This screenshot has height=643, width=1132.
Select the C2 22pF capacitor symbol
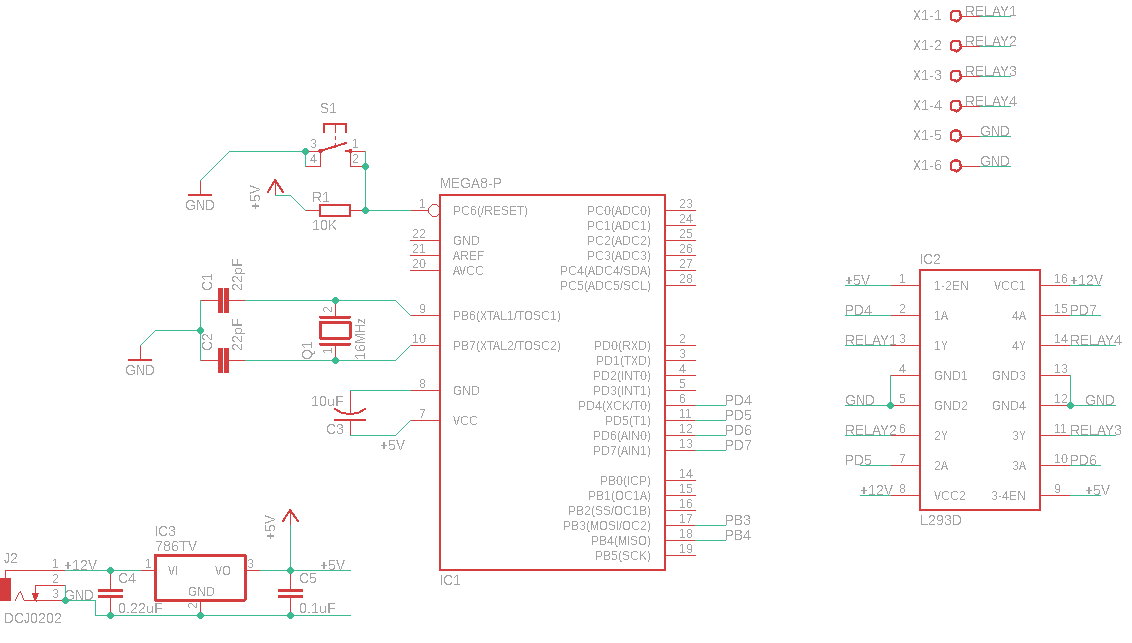(x=223, y=360)
